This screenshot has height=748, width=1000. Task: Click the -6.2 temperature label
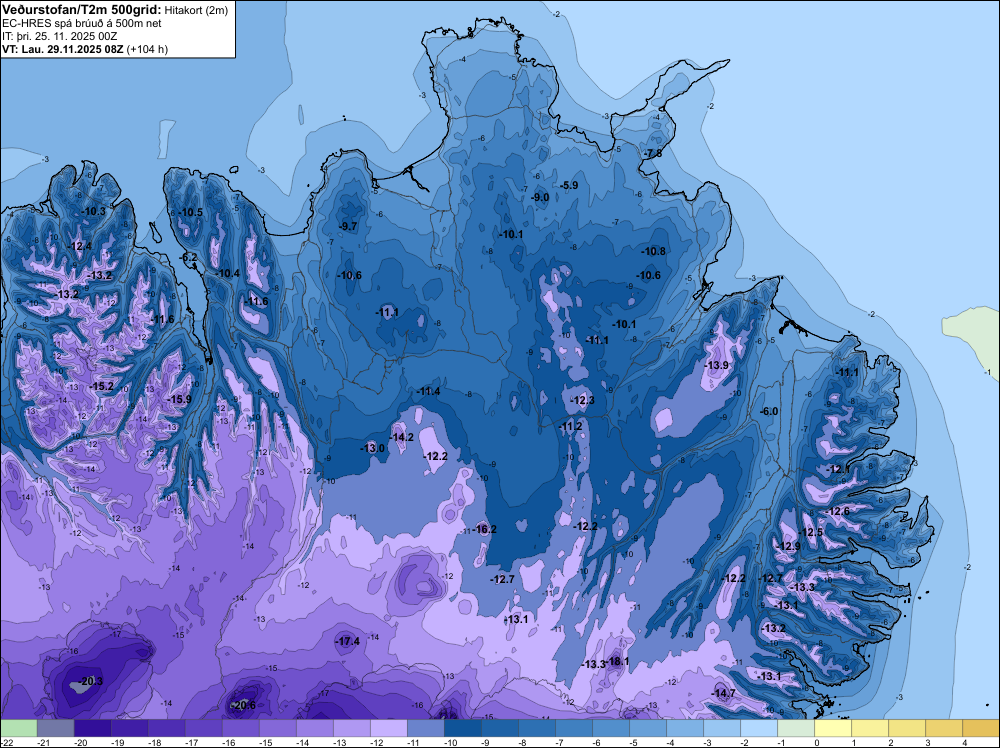point(188,258)
